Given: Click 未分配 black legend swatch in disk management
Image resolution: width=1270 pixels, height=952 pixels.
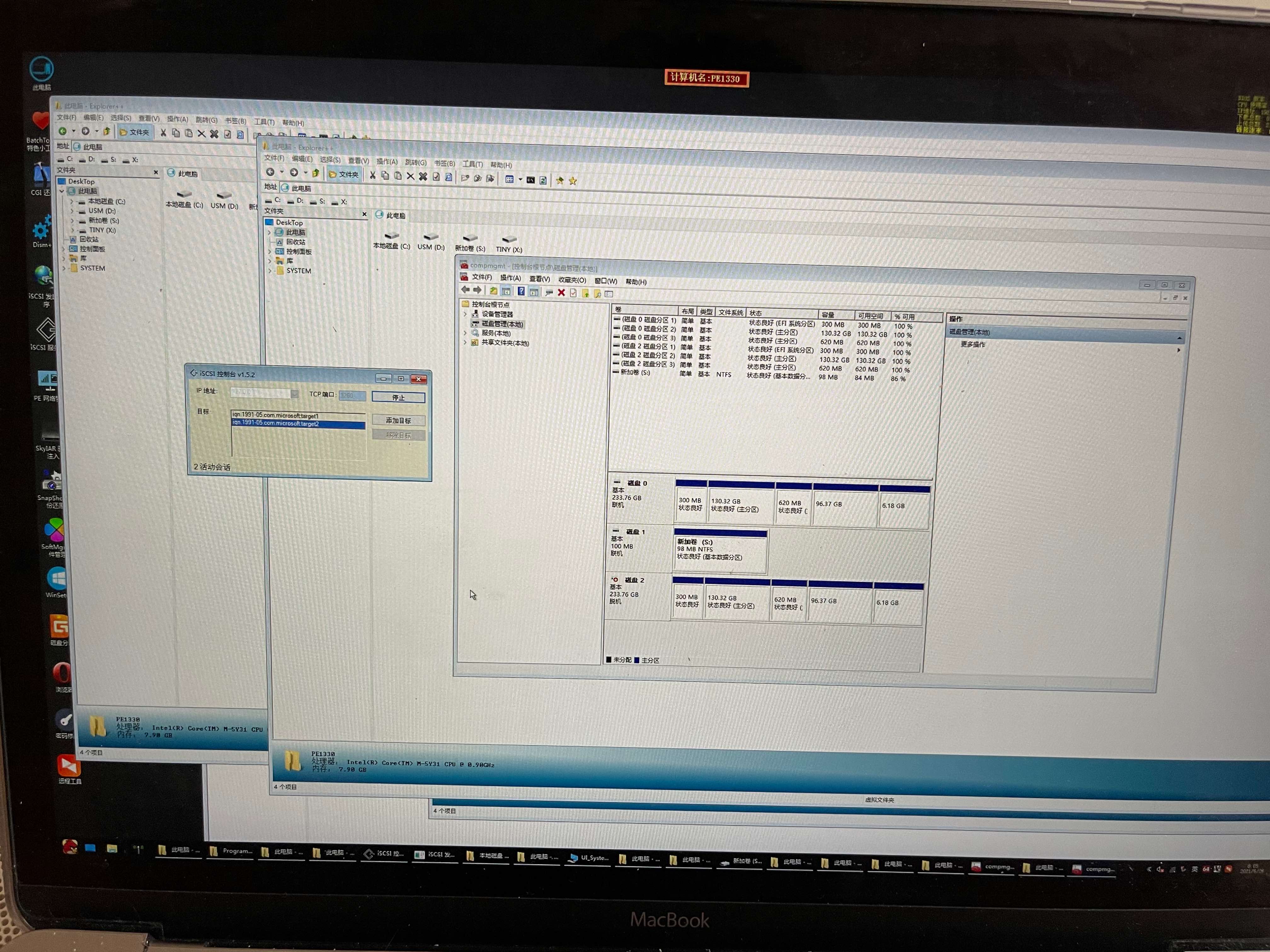Looking at the screenshot, I should [x=609, y=659].
